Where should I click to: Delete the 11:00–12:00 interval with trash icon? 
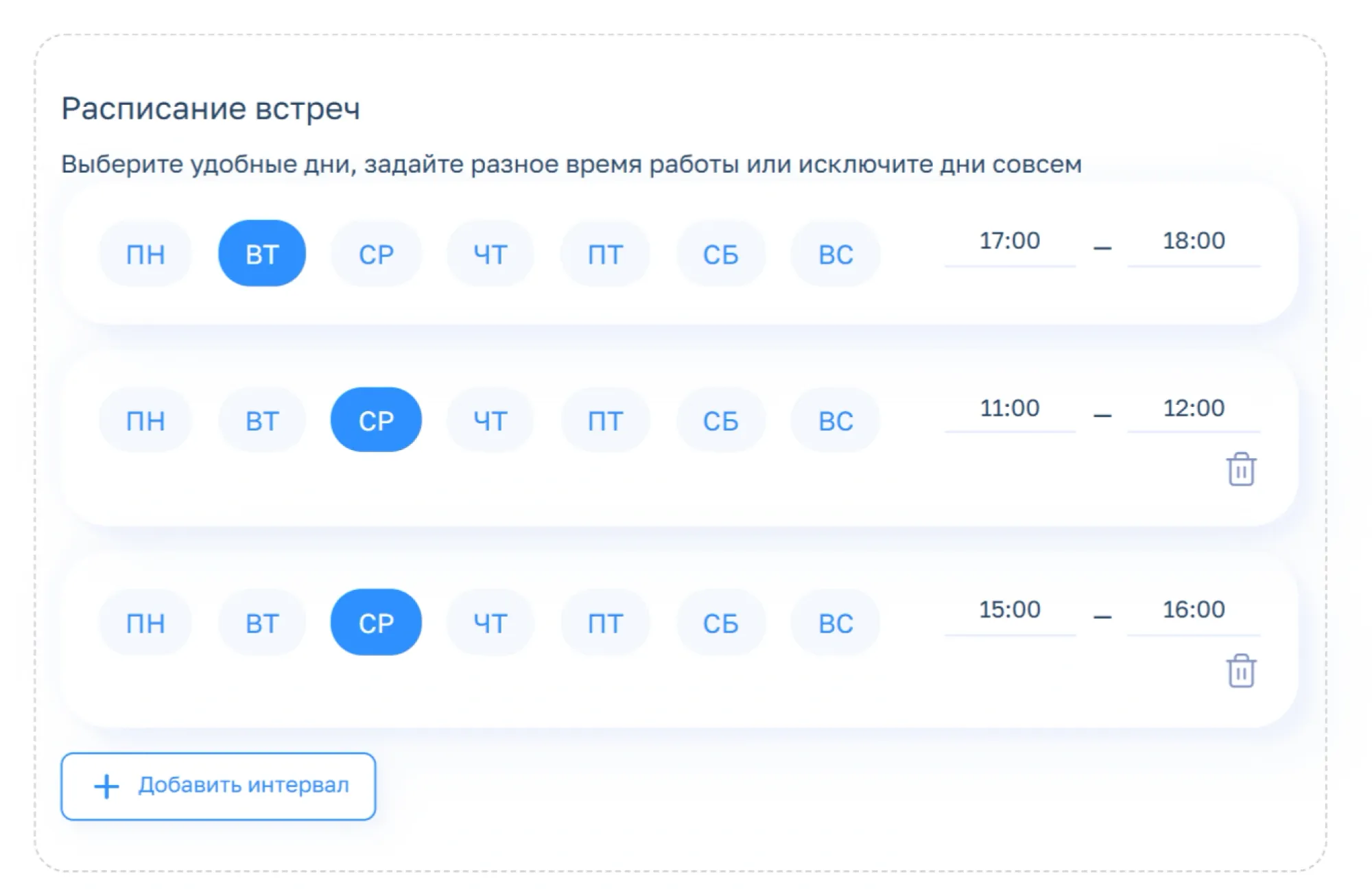[x=1240, y=469]
